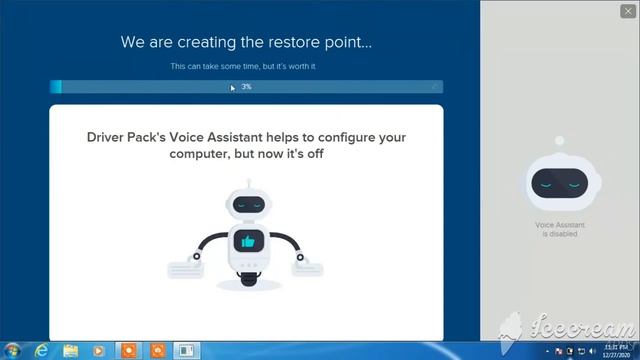Click the network icon in system tray
This screenshot has height=360, width=640.
581,351
